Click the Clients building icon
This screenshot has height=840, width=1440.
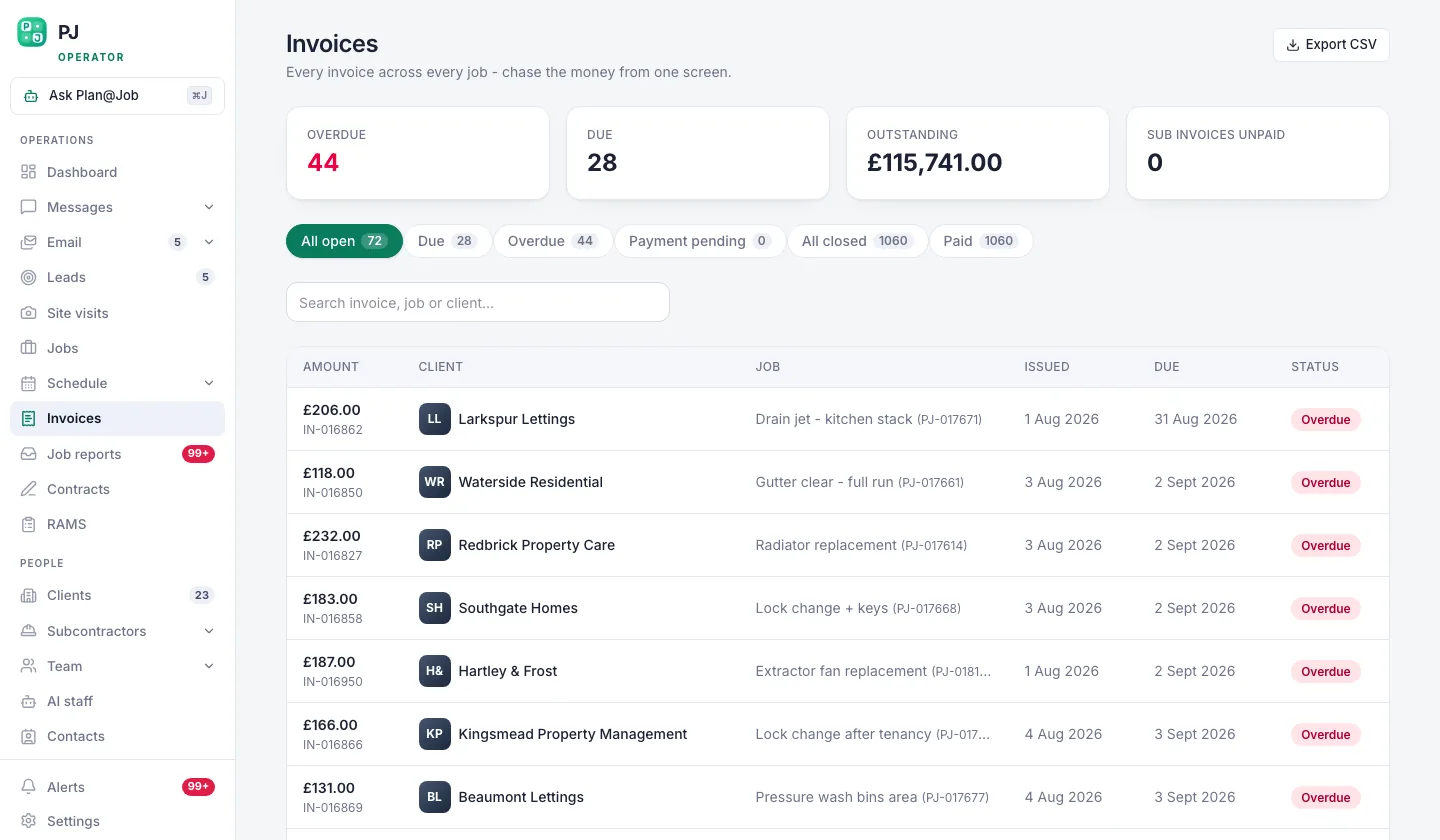28,595
